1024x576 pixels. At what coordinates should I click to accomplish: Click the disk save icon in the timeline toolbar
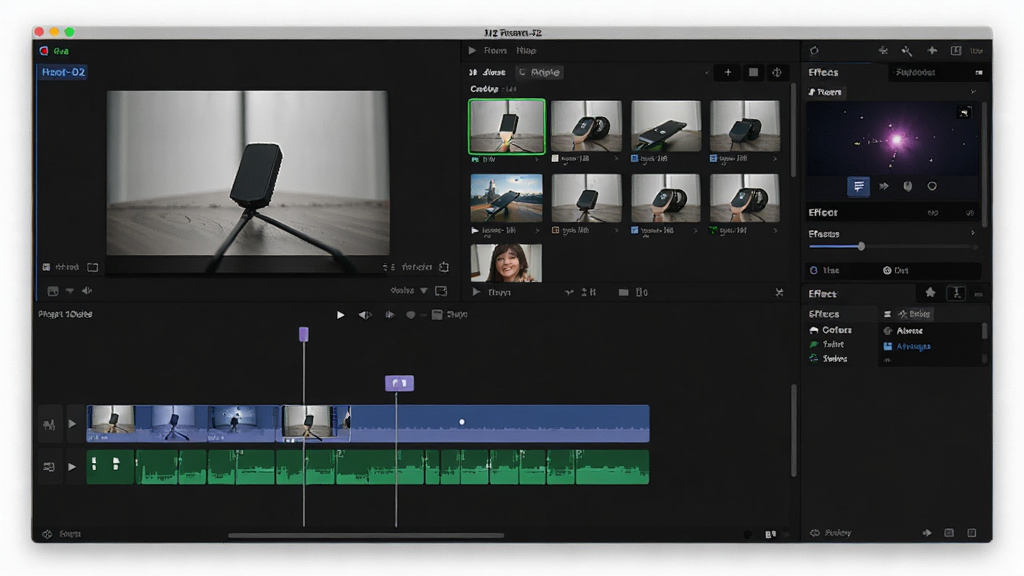click(437, 315)
